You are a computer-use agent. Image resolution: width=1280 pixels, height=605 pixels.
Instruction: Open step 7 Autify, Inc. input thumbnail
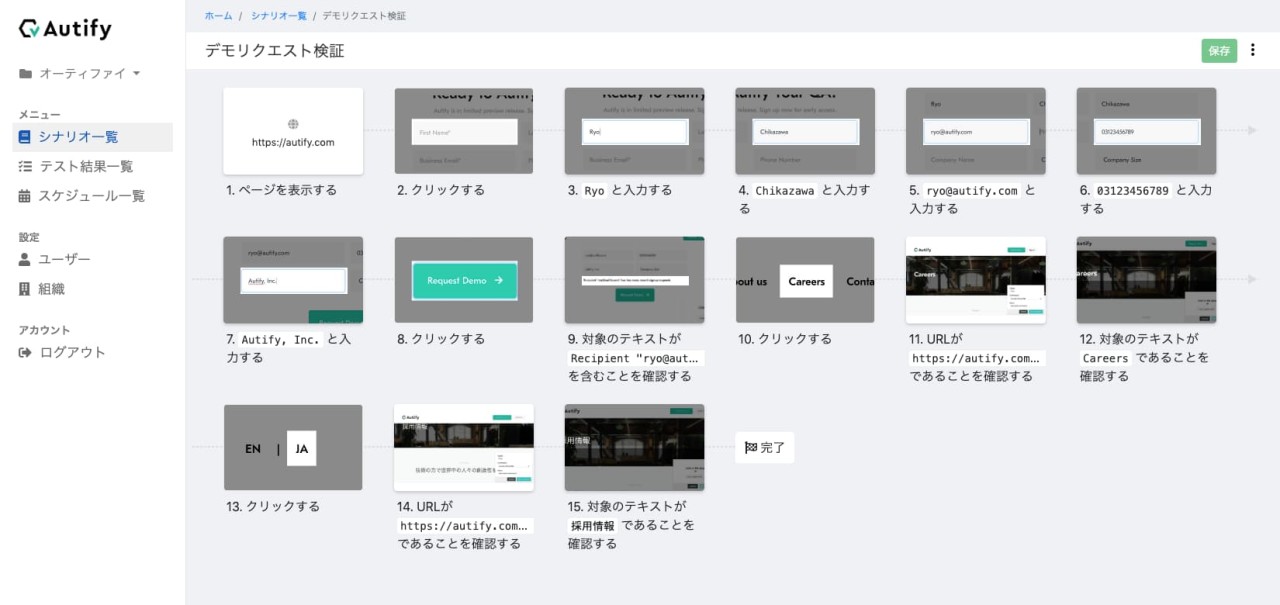(293, 280)
